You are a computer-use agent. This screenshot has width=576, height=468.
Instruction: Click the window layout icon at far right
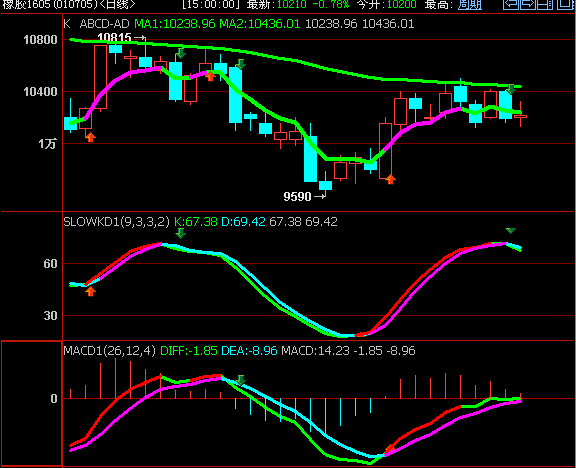(x=566, y=4)
